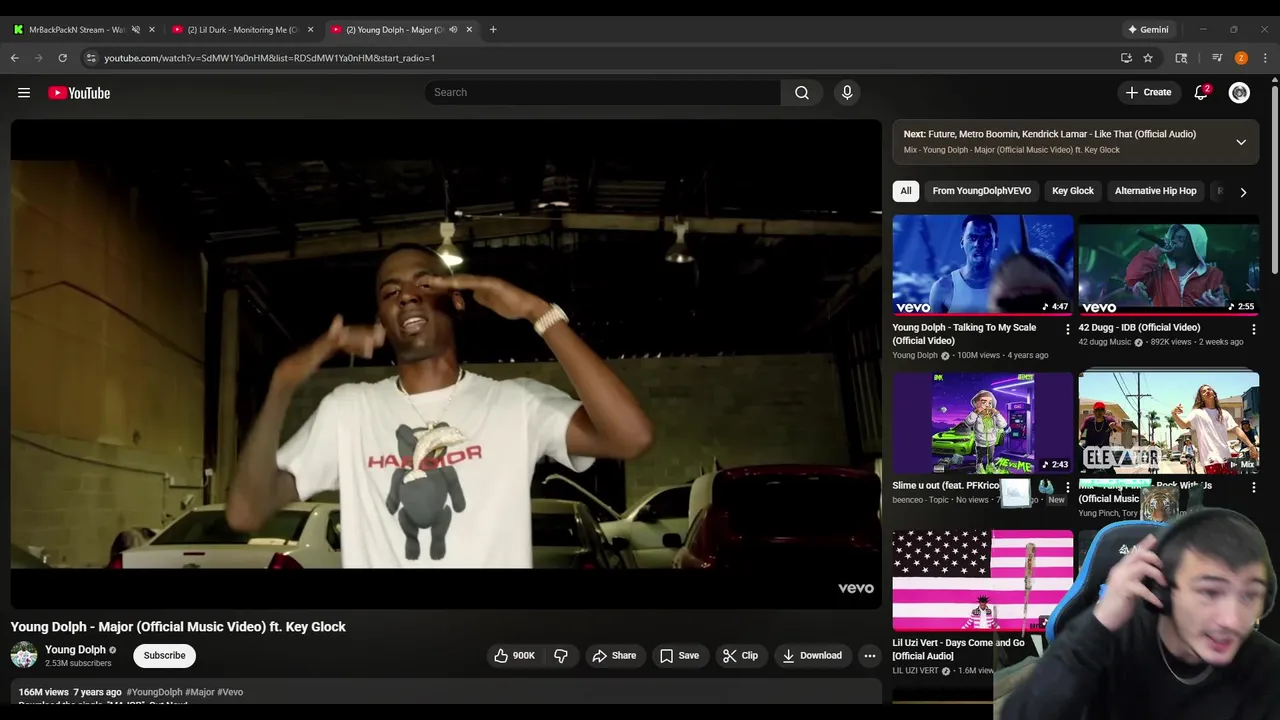Open Slime u out video thumbnail
This screenshot has width=1280, height=720.
click(x=983, y=422)
